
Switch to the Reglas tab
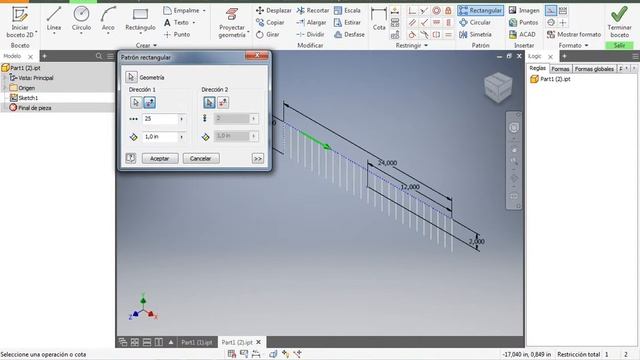point(538,68)
